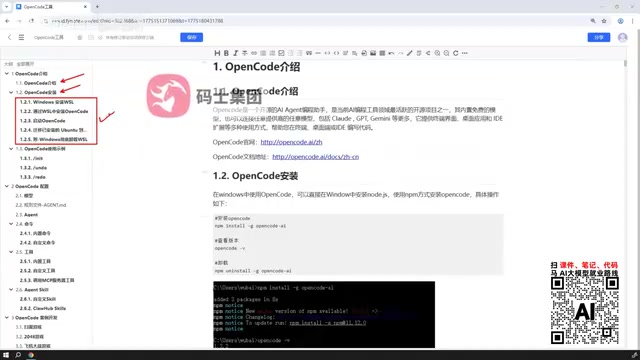Collapse the 1.2 OpenCode安装 outline node
The width and height of the screenshot is (640, 360).
11,92
